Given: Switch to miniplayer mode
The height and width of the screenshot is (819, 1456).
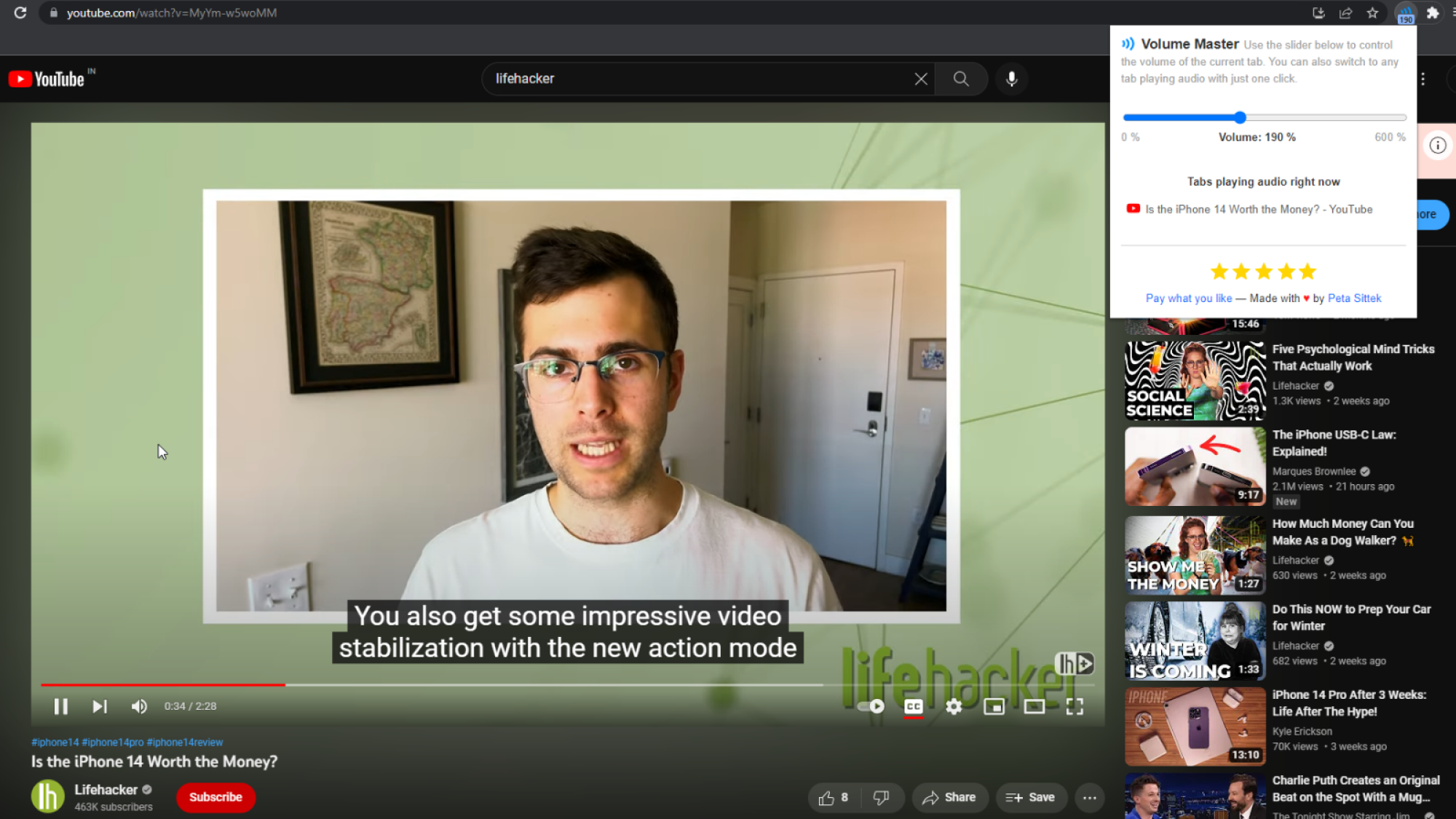Looking at the screenshot, I should pyautogui.click(x=994, y=706).
